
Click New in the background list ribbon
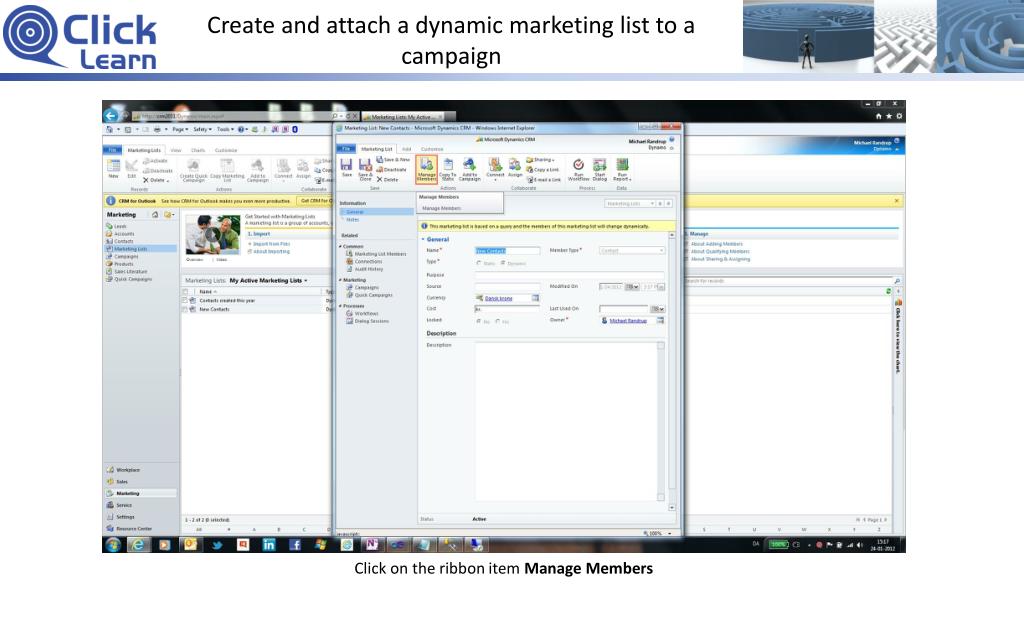tap(114, 169)
